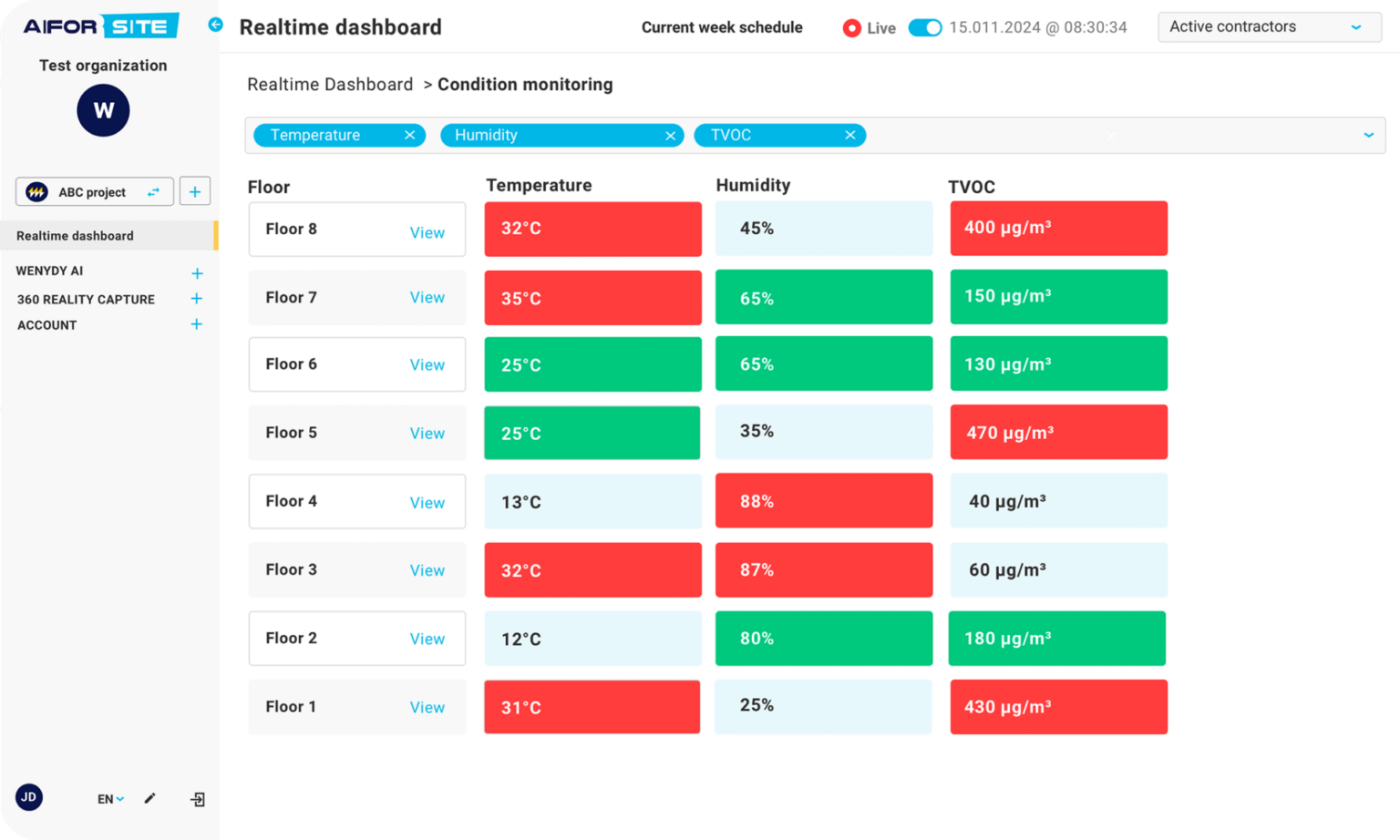1400x840 pixels.
Task: Open the EN language selector
Action: tap(110, 799)
